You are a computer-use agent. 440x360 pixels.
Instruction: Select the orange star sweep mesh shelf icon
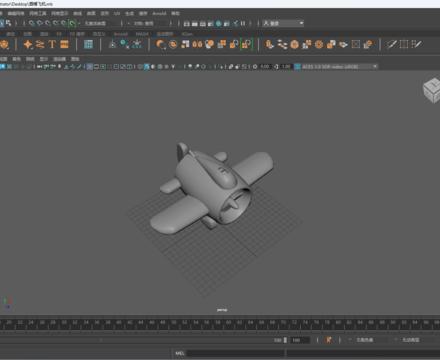tap(28, 44)
